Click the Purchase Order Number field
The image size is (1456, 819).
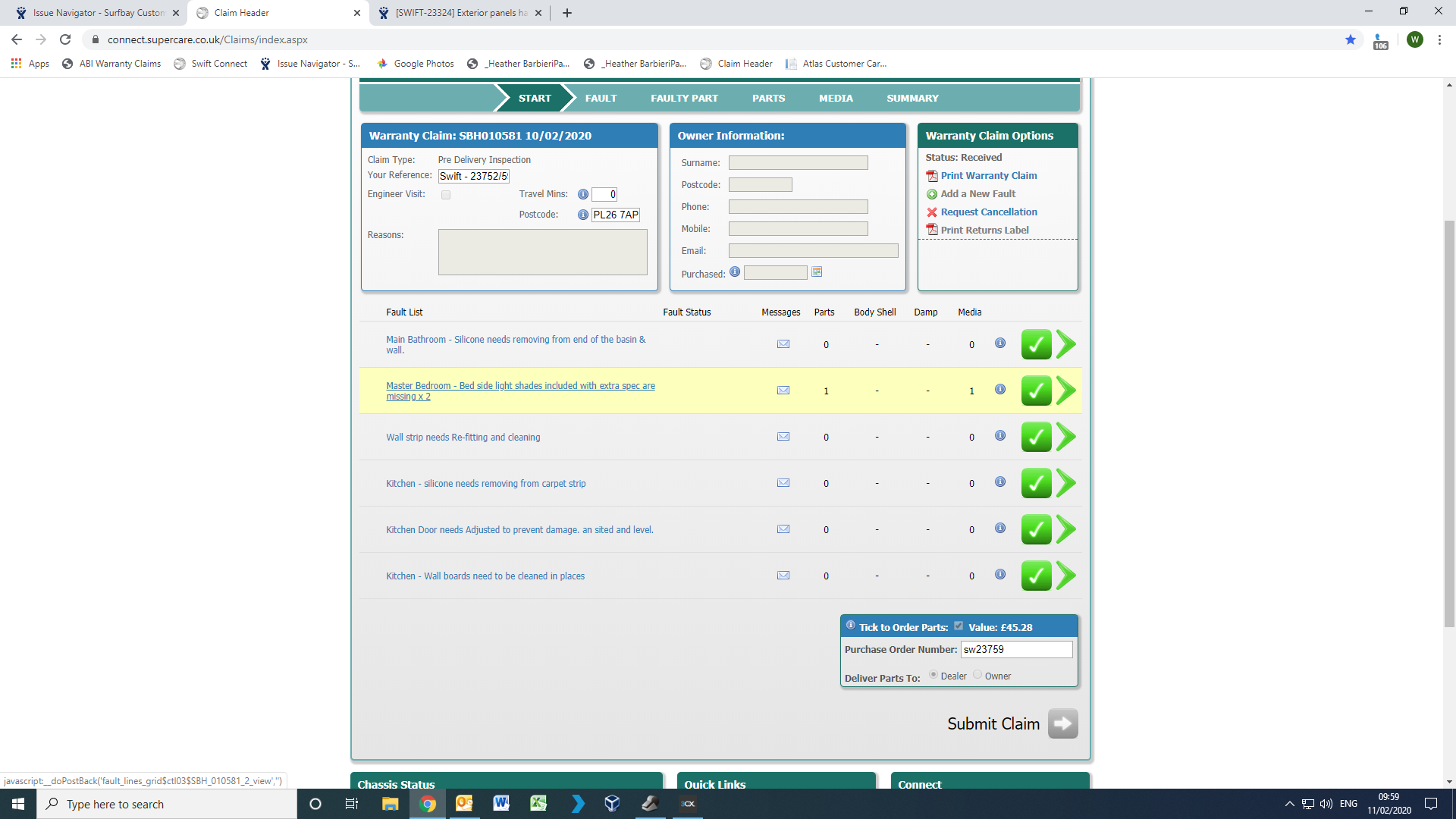pos(1016,650)
